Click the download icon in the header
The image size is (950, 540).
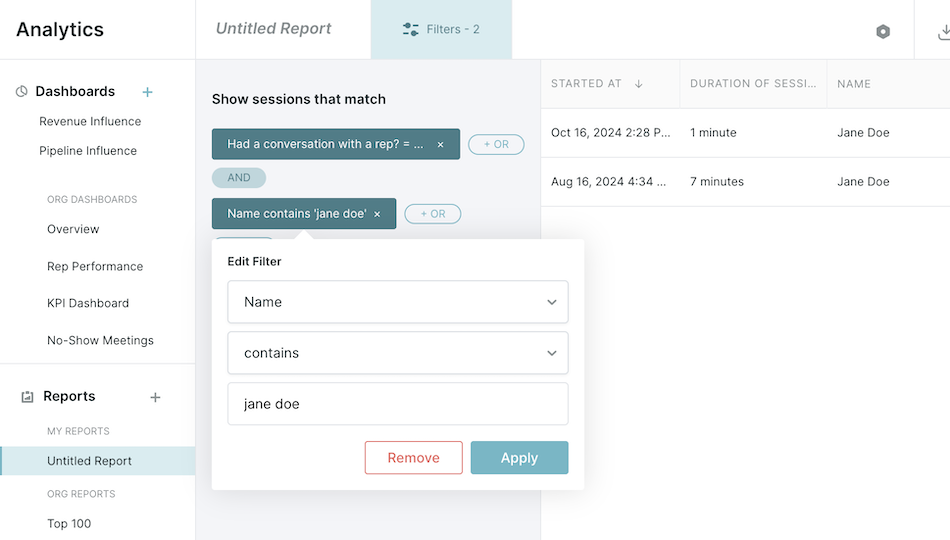(943, 32)
